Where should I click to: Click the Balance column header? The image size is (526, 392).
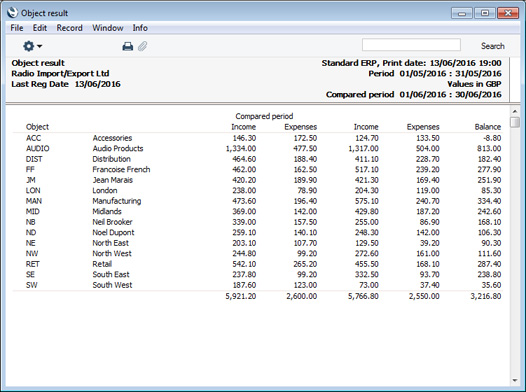[x=488, y=127]
